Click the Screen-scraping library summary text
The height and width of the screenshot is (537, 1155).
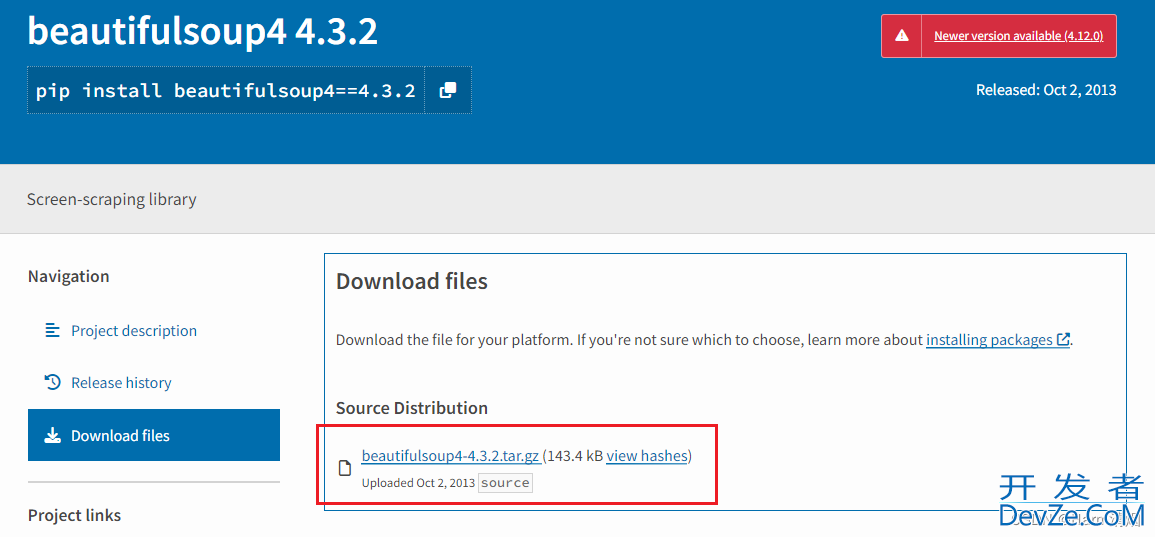pyautogui.click(x=111, y=199)
